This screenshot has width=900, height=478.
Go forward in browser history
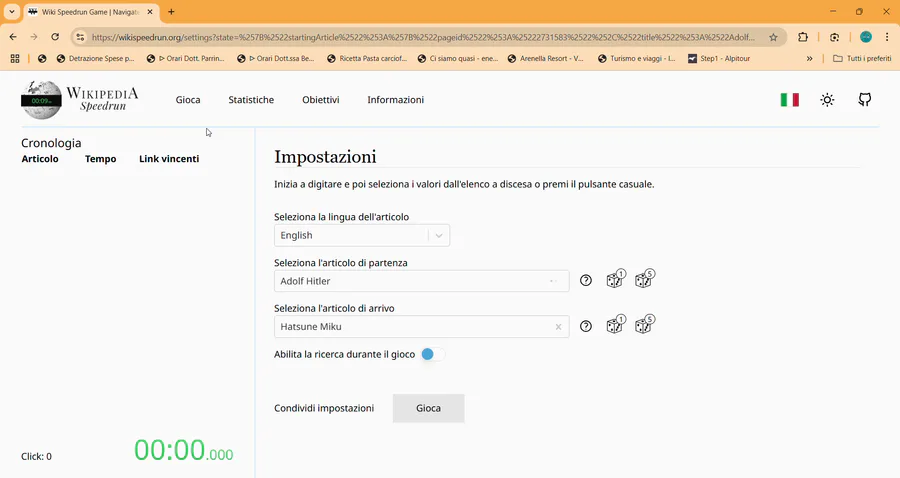[34, 37]
